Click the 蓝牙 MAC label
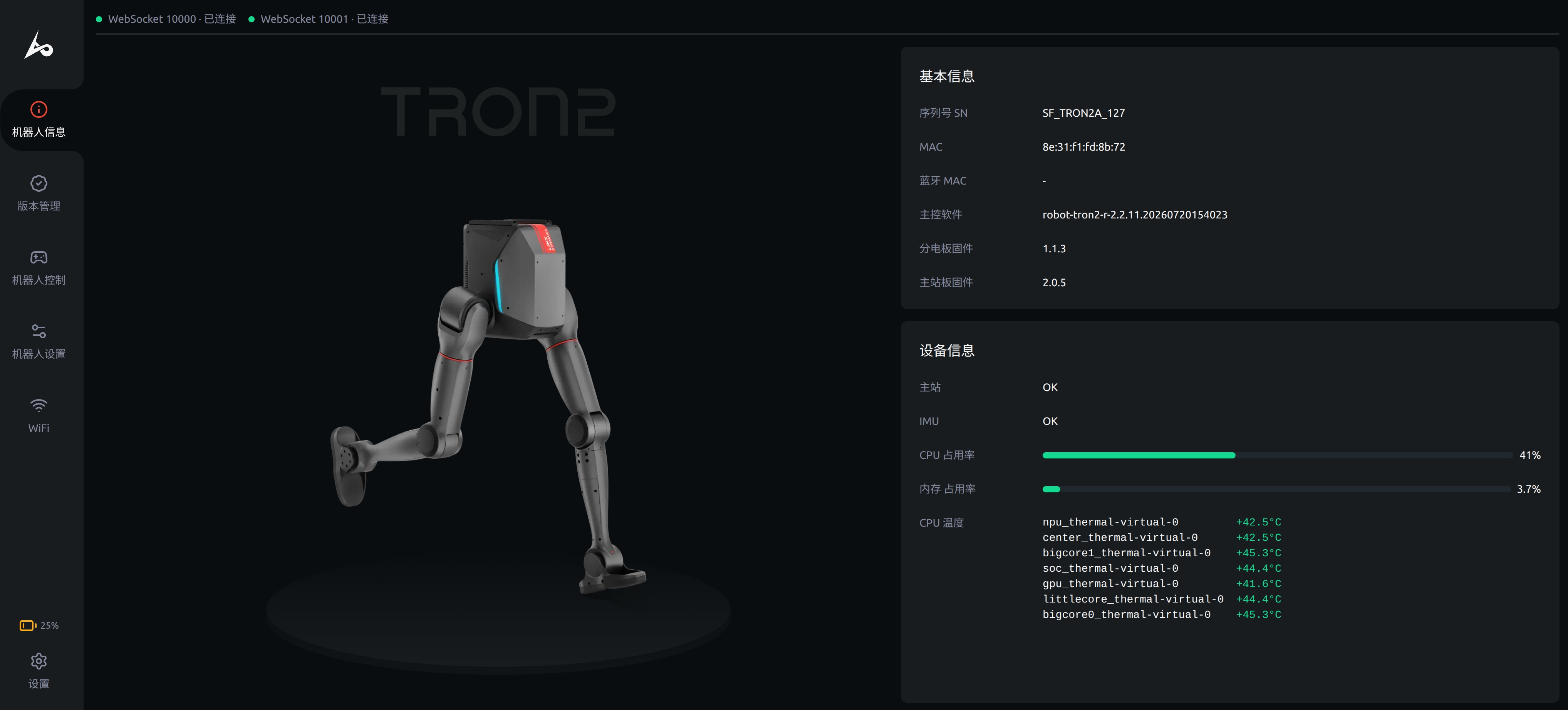This screenshot has width=1568, height=710. click(x=943, y=181)
